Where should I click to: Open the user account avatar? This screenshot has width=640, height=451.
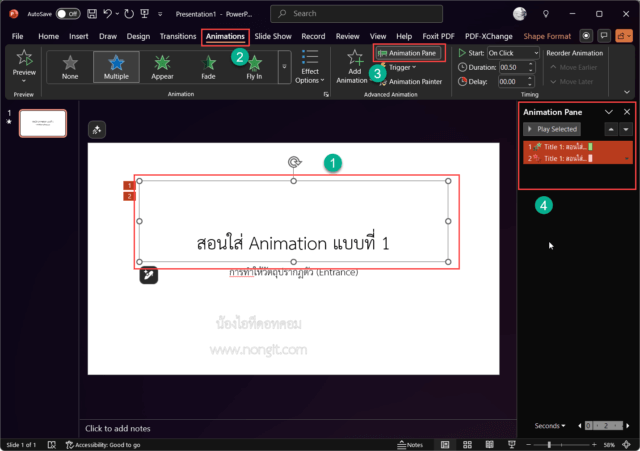520,14
